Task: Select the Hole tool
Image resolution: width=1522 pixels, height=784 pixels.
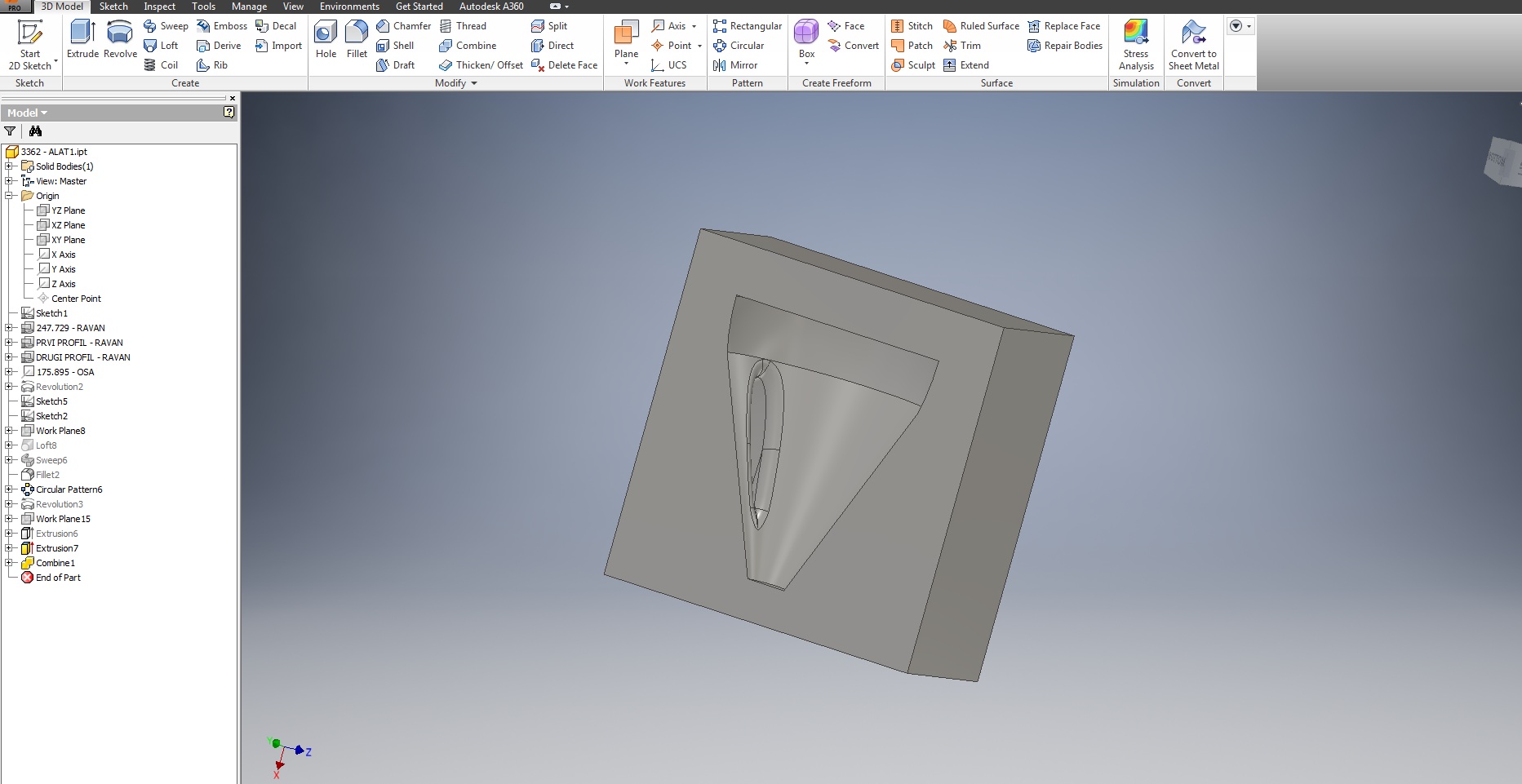Action: (326, 38)
